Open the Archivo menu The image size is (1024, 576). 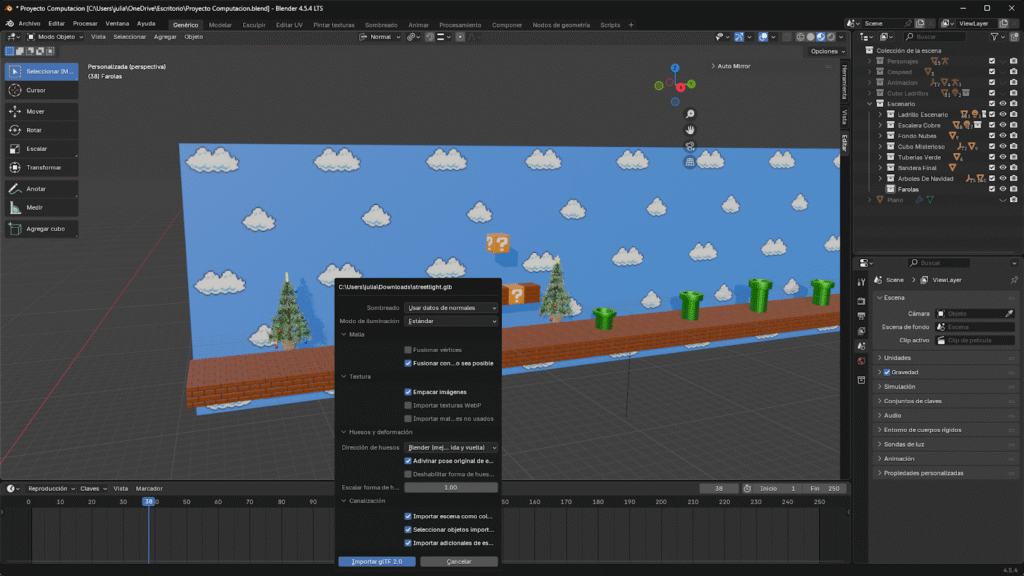click(30, 23)
